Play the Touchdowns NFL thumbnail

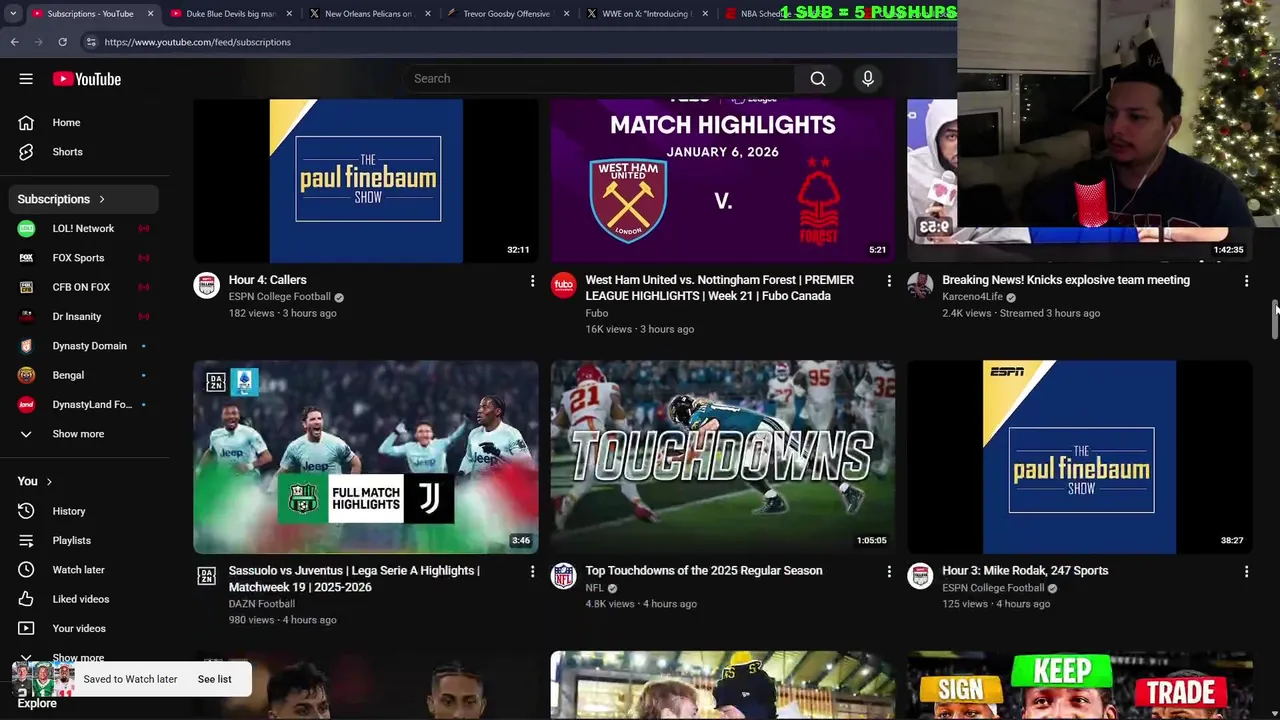pyautogui.click(x=723, y=457)
